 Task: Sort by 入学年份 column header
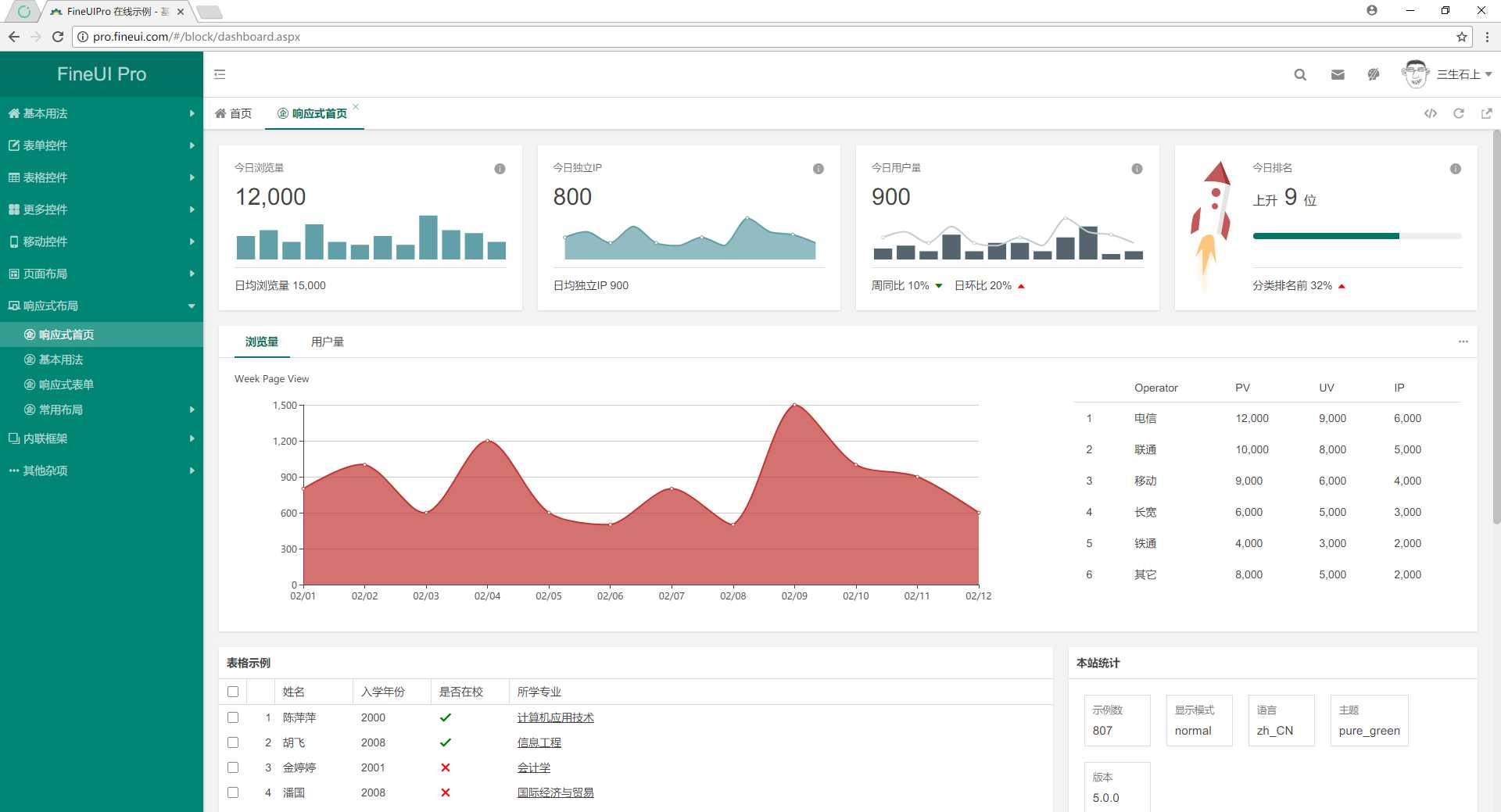pos(391,692)
